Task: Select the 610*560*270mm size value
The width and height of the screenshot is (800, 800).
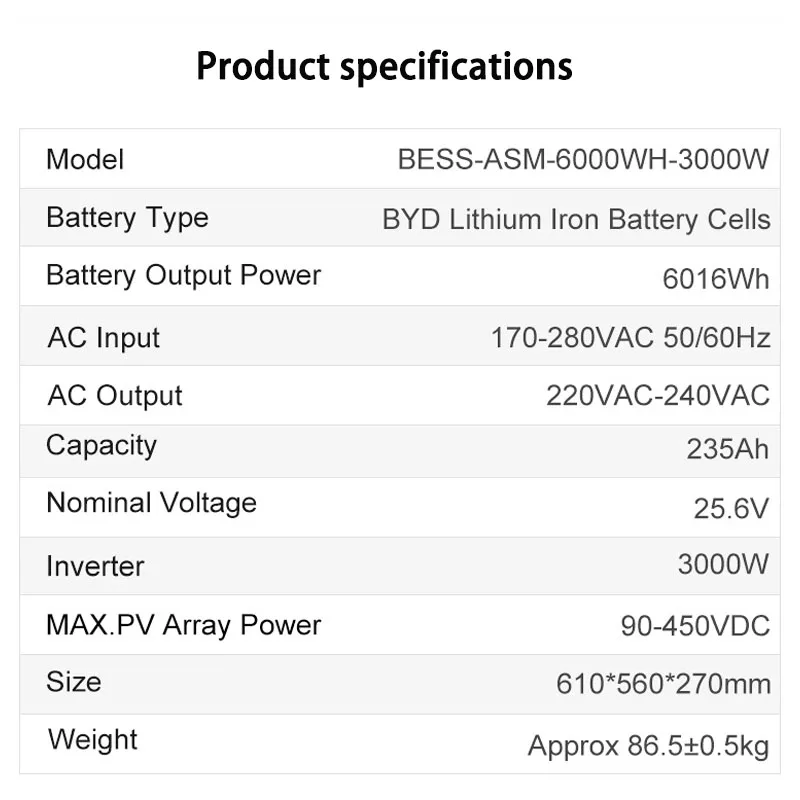Action: (x=663, y=684)
